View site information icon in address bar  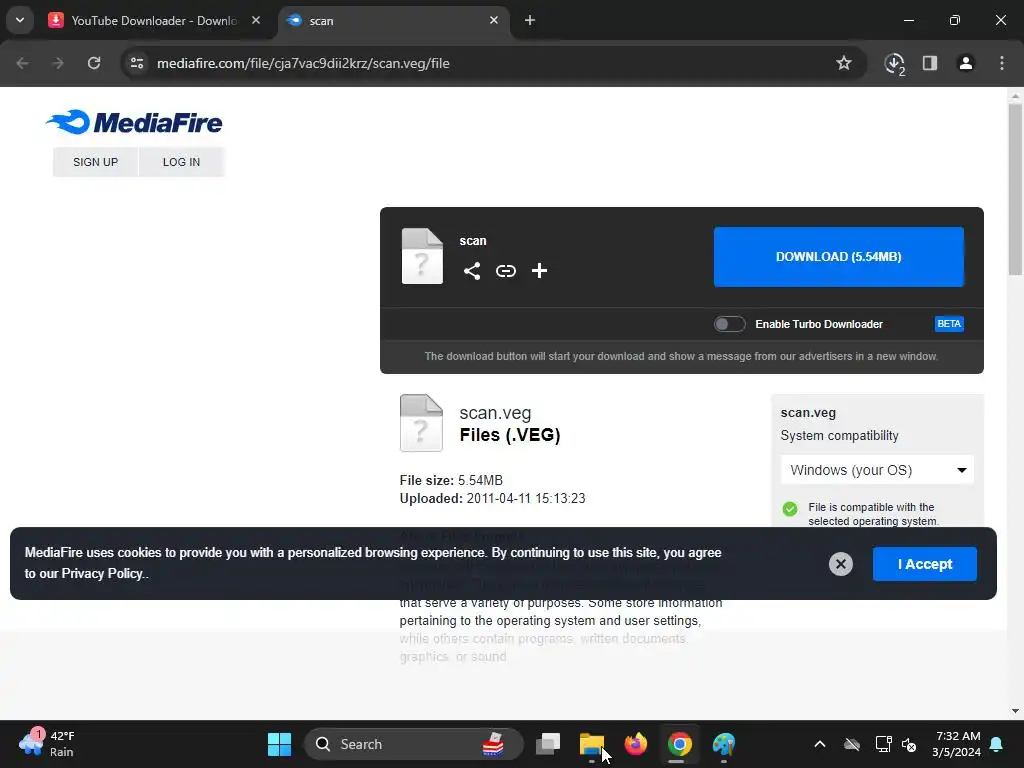click(137, 63)
